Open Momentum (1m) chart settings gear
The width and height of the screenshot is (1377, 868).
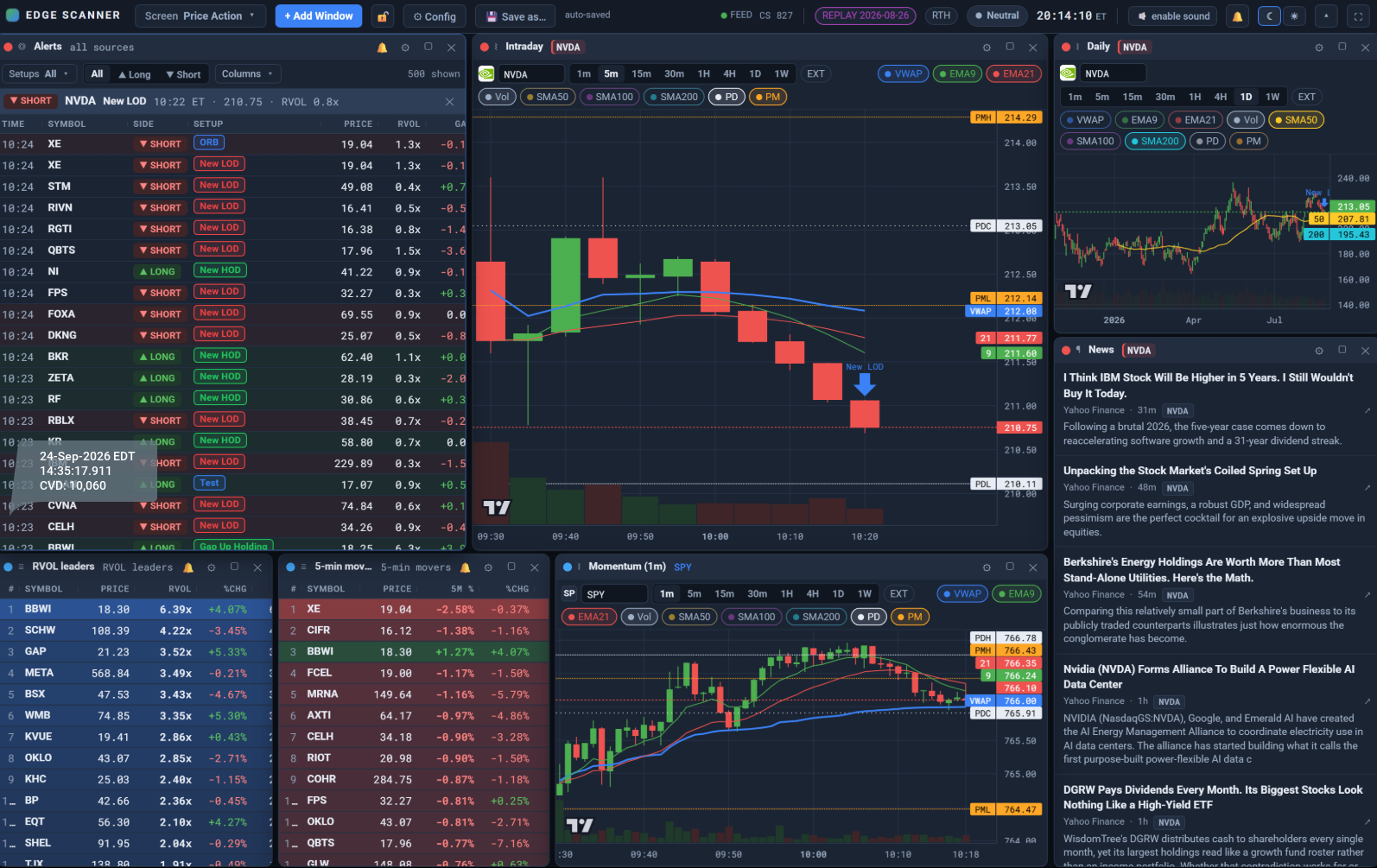click(x=987, y=567)
